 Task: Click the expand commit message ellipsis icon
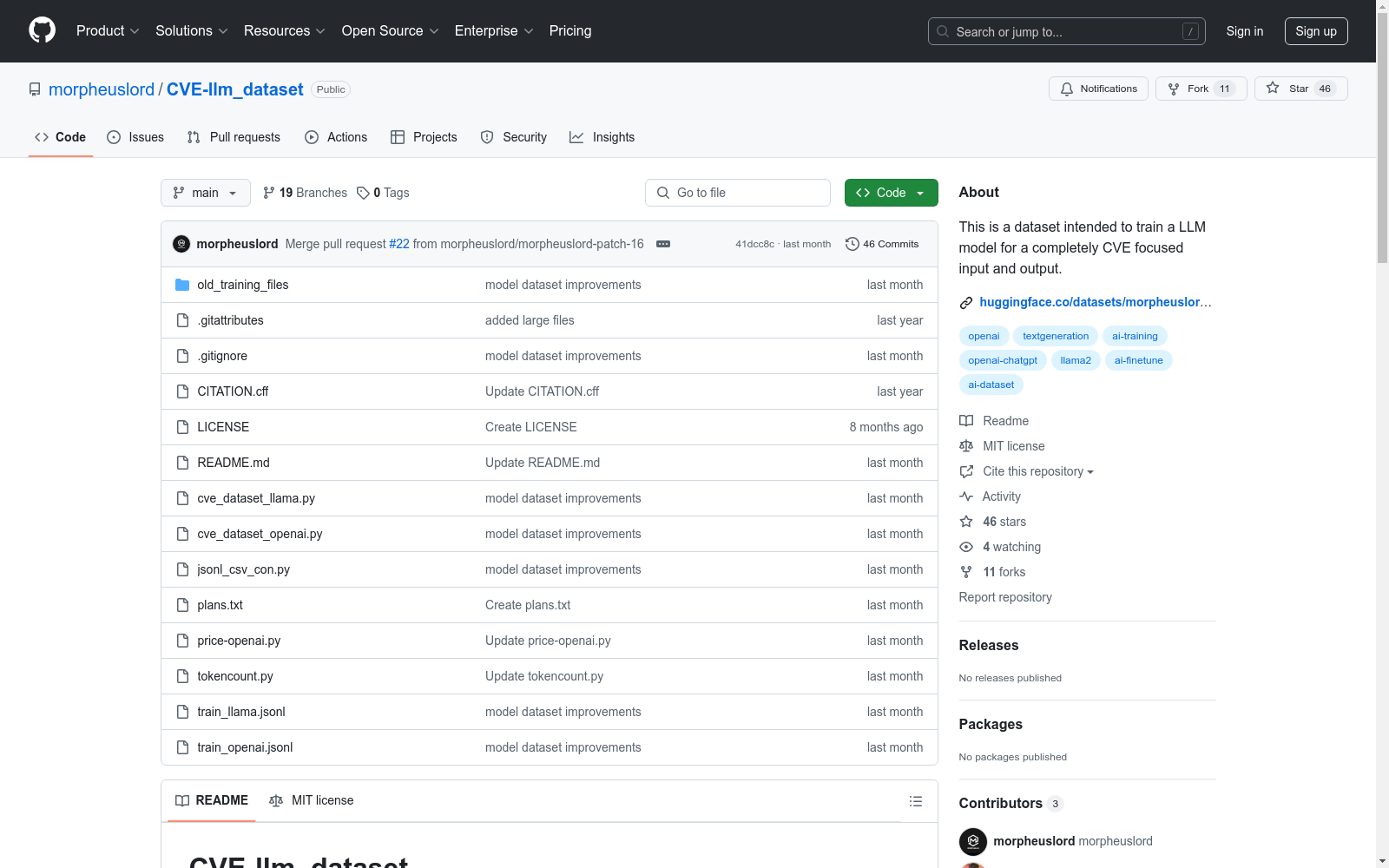663,244
